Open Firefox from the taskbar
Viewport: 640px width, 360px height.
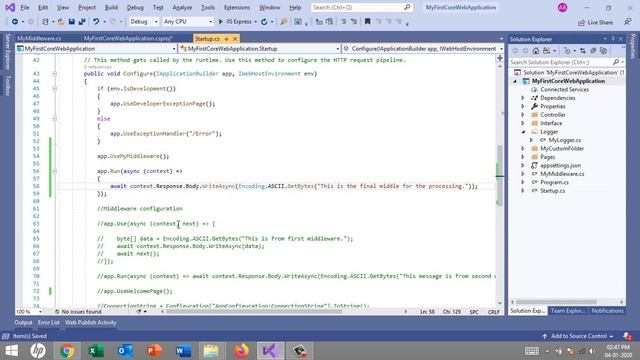point(242,351)
